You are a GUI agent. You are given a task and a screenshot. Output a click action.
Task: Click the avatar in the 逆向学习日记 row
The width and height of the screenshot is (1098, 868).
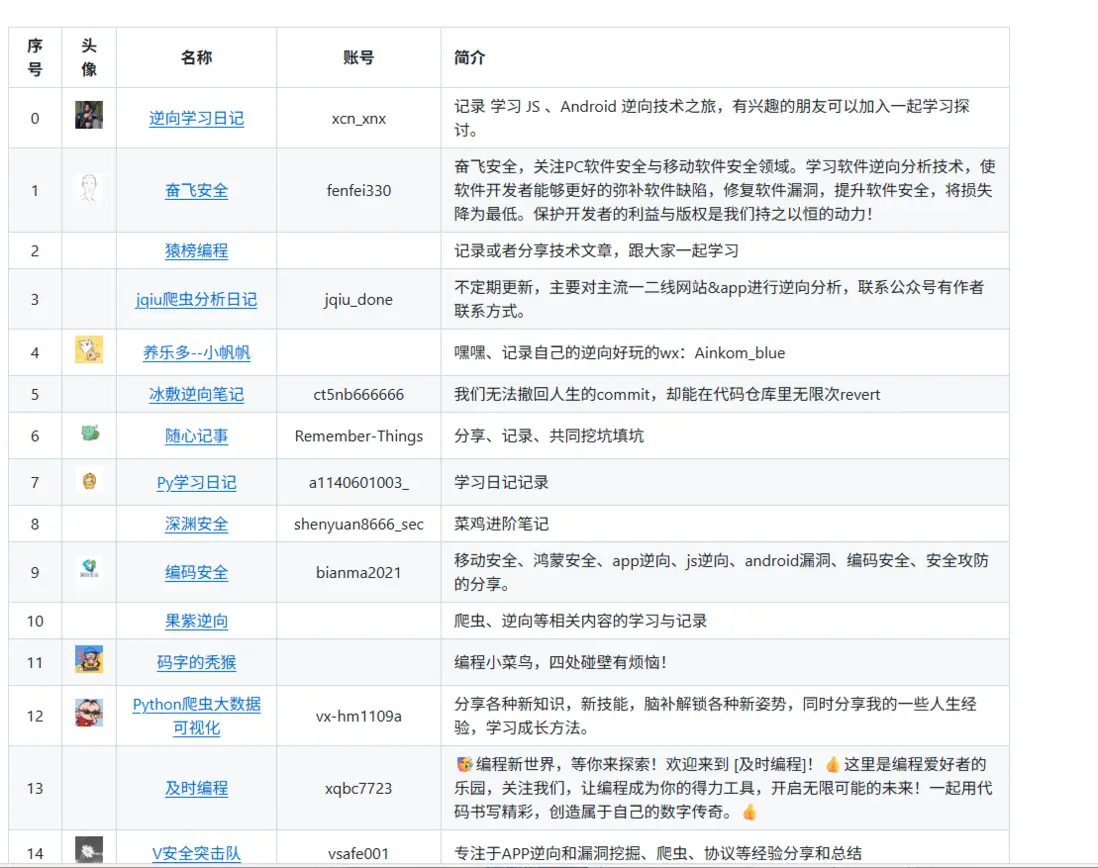tap(89, 115)
